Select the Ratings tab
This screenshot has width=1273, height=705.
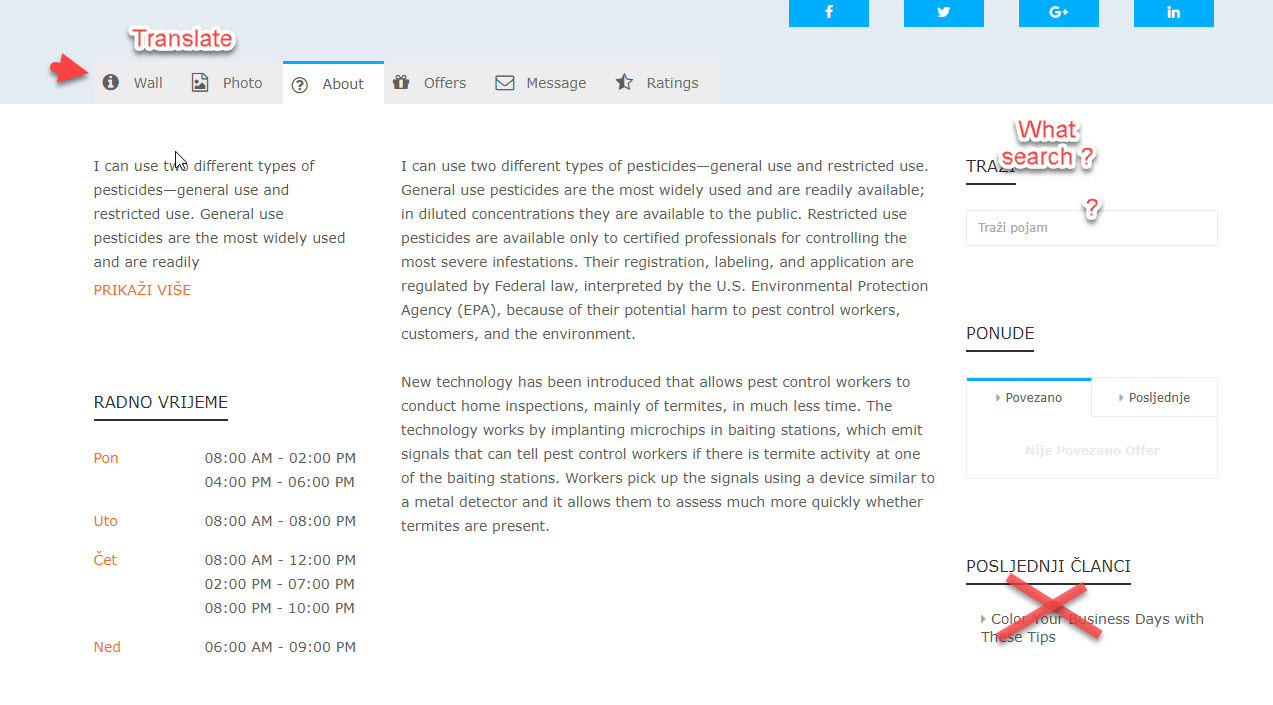(x=671, y=83)
